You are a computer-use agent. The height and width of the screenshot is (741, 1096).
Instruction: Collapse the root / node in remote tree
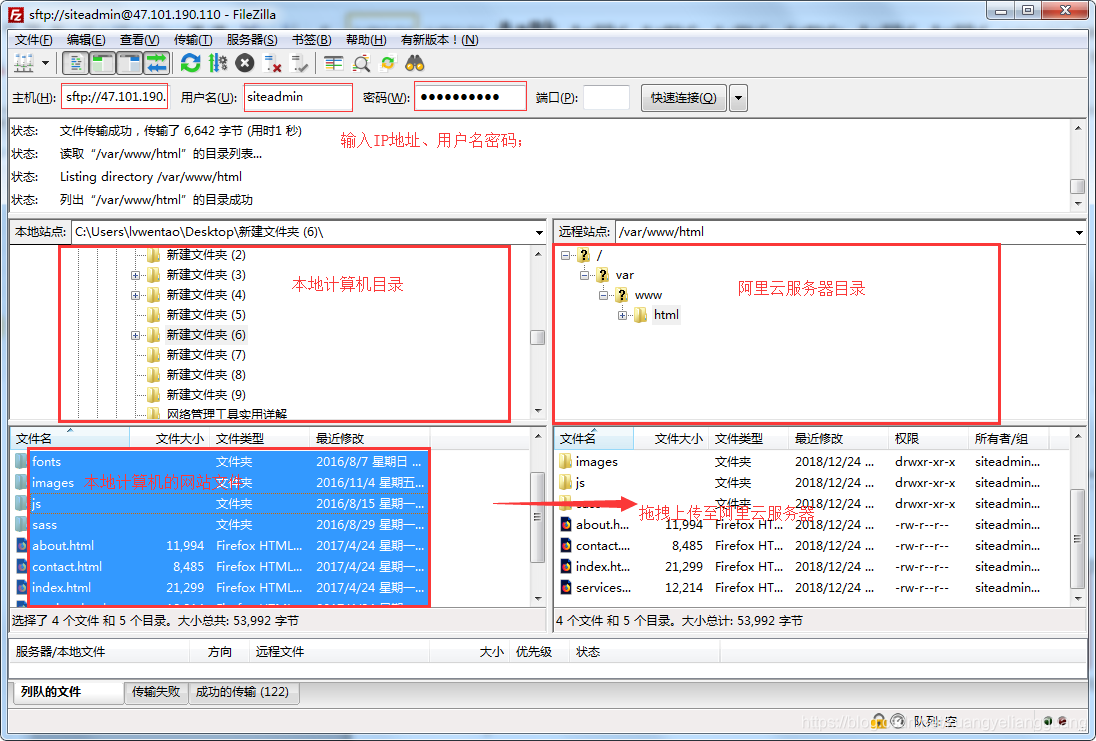coord(565,255)
